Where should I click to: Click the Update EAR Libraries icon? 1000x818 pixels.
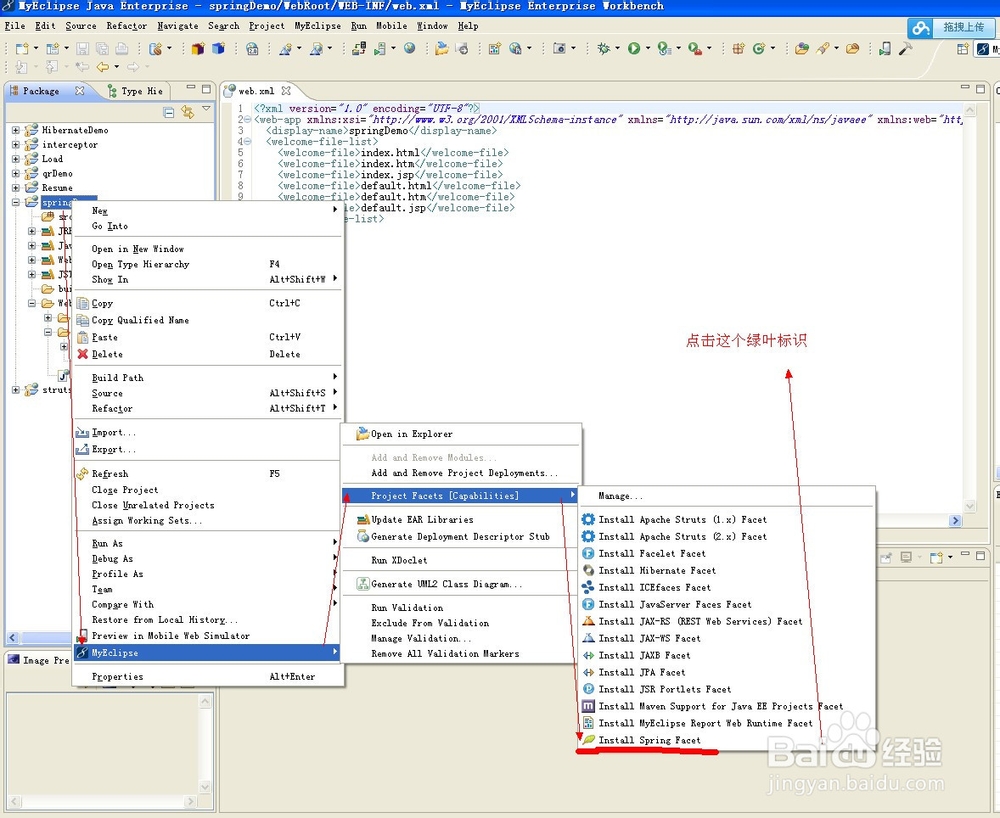point(362,519)
